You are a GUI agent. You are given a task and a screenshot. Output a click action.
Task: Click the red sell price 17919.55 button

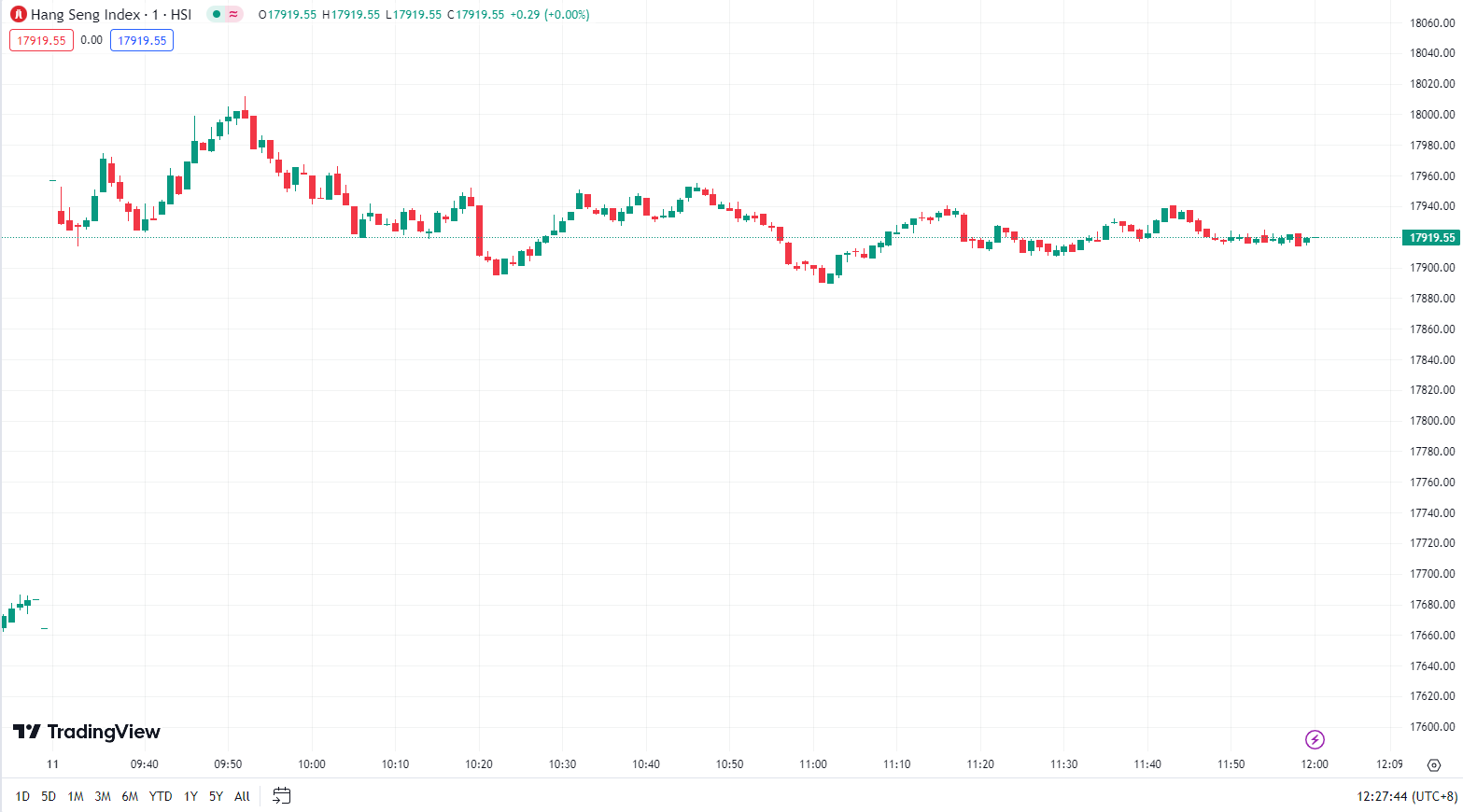coord(41,40)
